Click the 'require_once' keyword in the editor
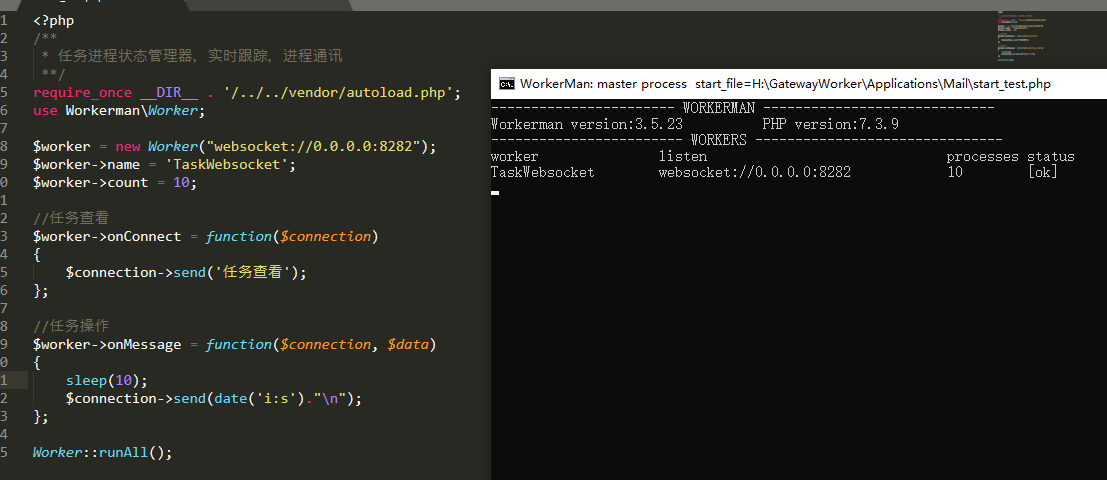The image size is (1107, 480). pos(83,92)
